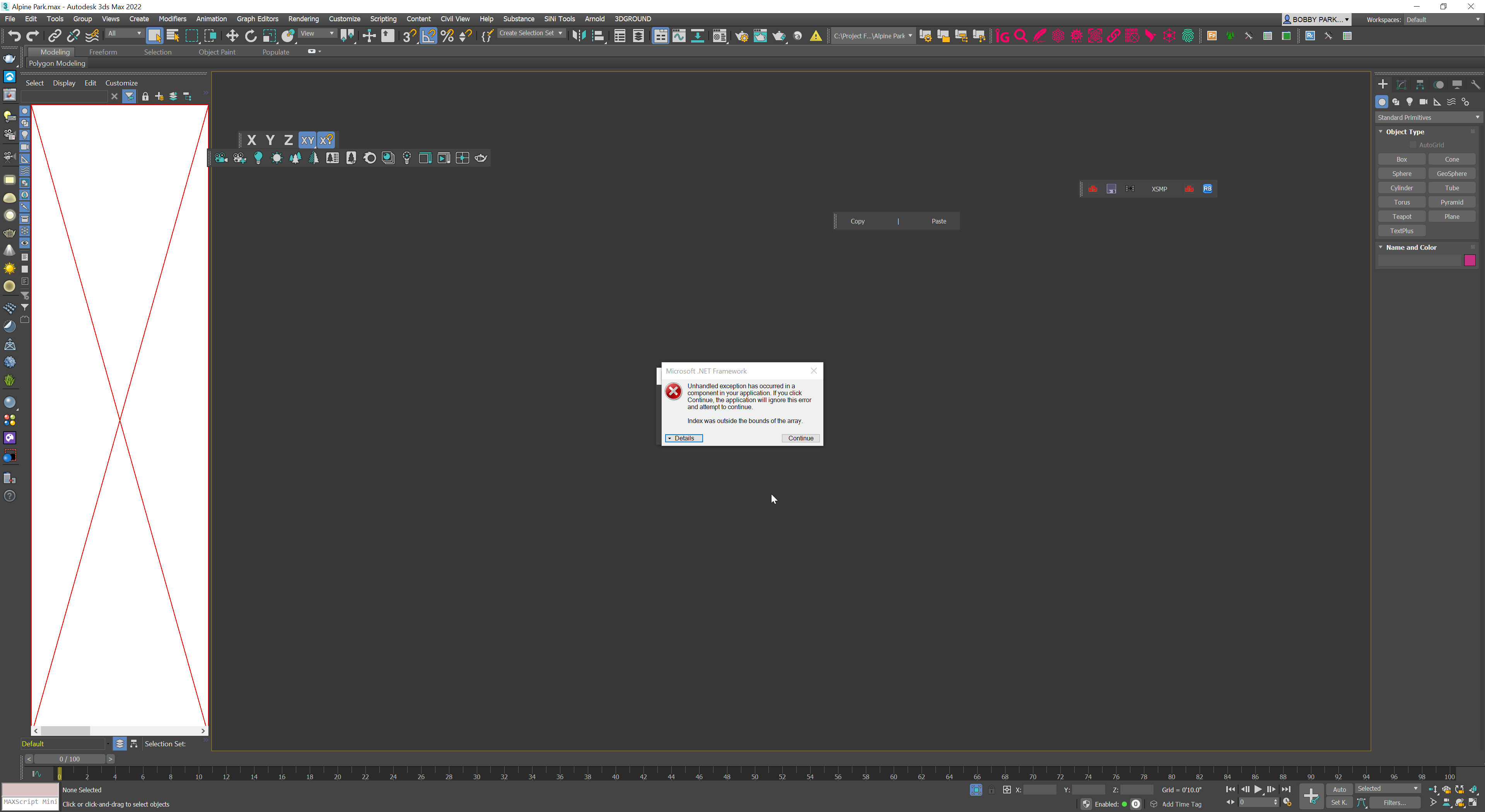The width and height of the screenshot is (1485, 812).
Task: Select the Select and Move tool
Action: coord(232,36)
